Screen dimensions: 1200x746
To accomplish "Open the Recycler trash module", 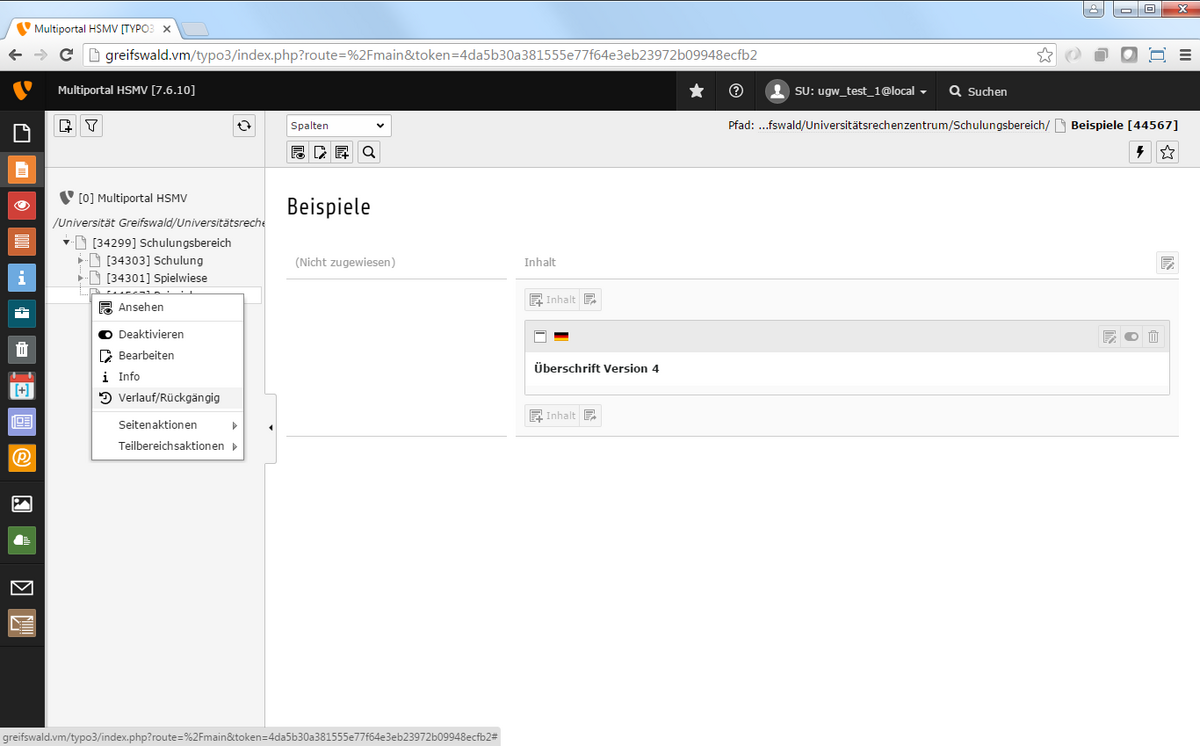I will pyautogui.click(x=22, y=349).
